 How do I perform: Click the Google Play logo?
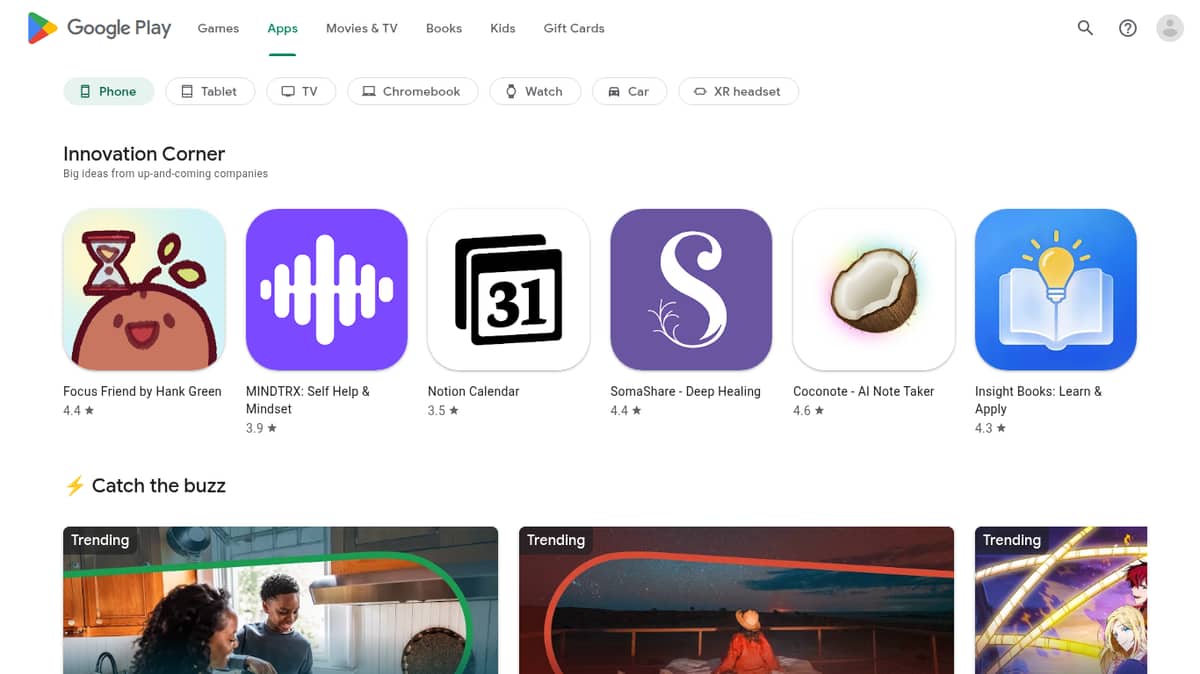point(99,28)
